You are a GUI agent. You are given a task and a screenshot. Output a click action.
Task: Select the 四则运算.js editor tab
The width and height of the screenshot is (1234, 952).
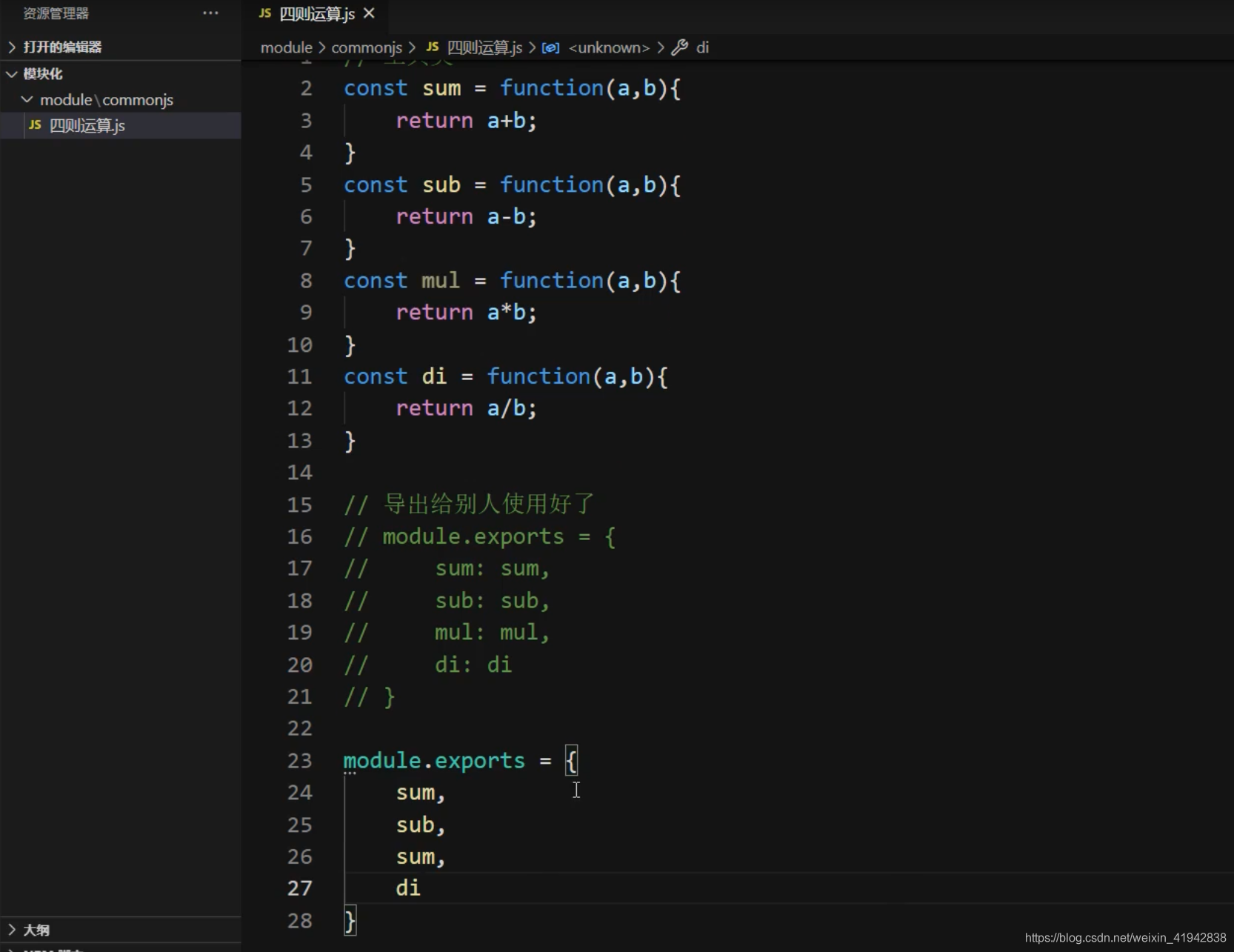(x=316, y=13)
